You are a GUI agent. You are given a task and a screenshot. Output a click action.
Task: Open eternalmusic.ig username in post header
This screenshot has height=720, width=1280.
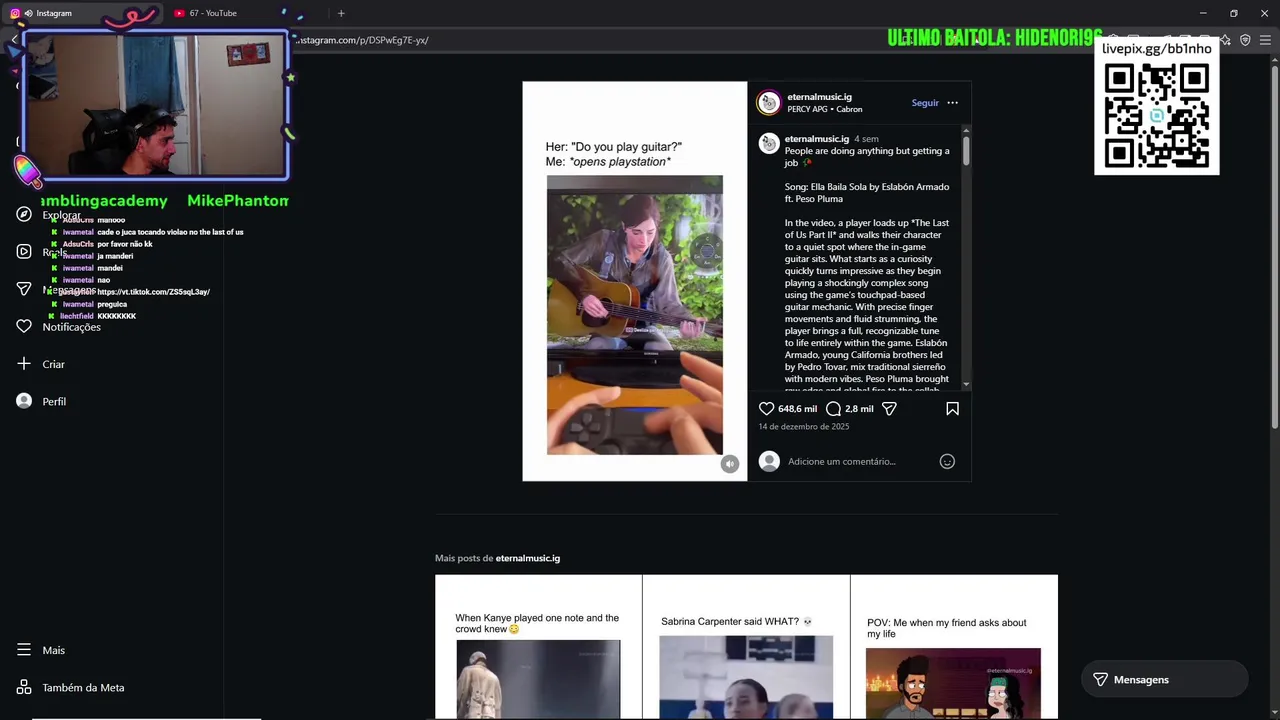[x=819, y=97]
